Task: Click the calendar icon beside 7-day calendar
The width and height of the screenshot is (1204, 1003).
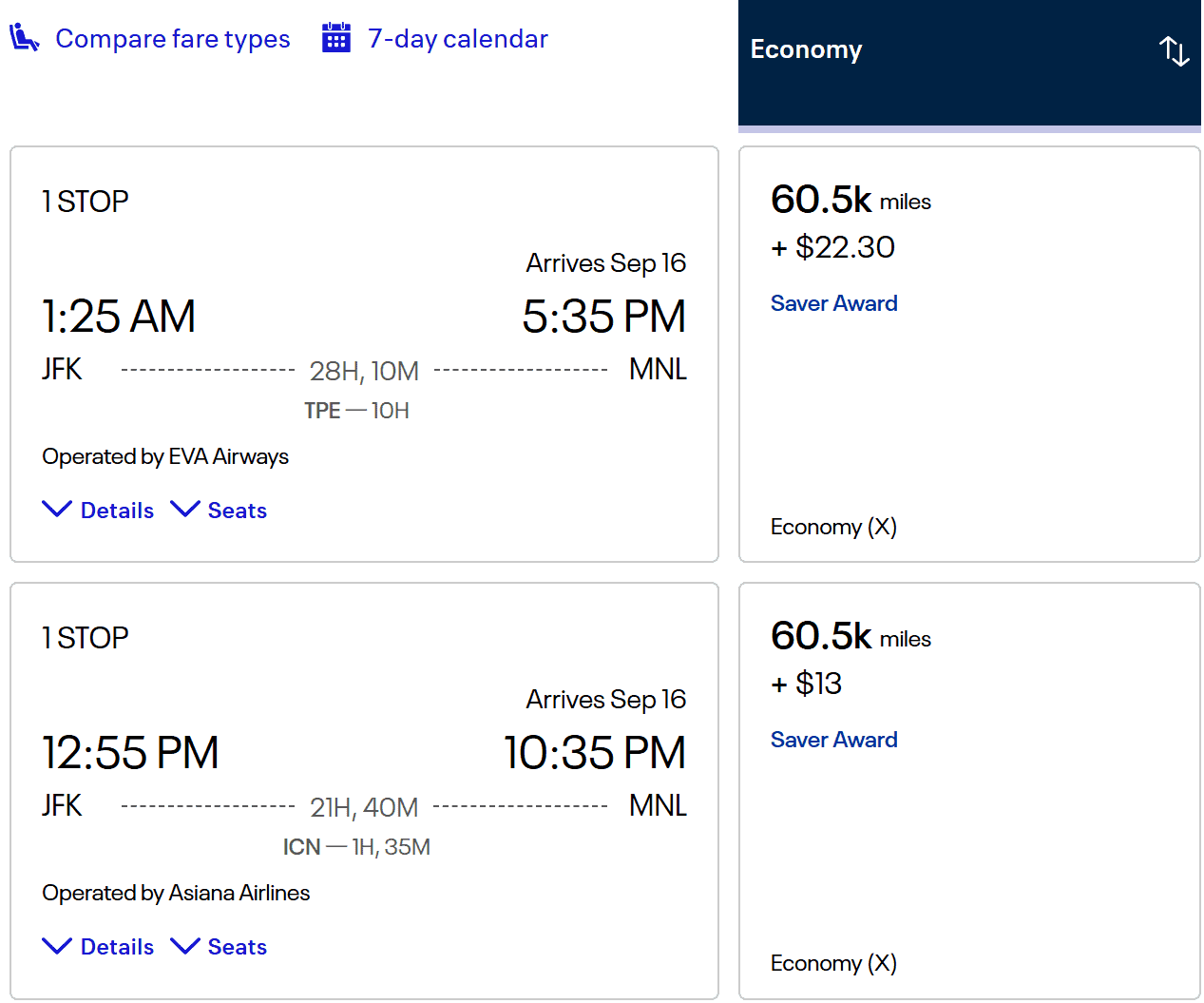Action: pos(335,38)
